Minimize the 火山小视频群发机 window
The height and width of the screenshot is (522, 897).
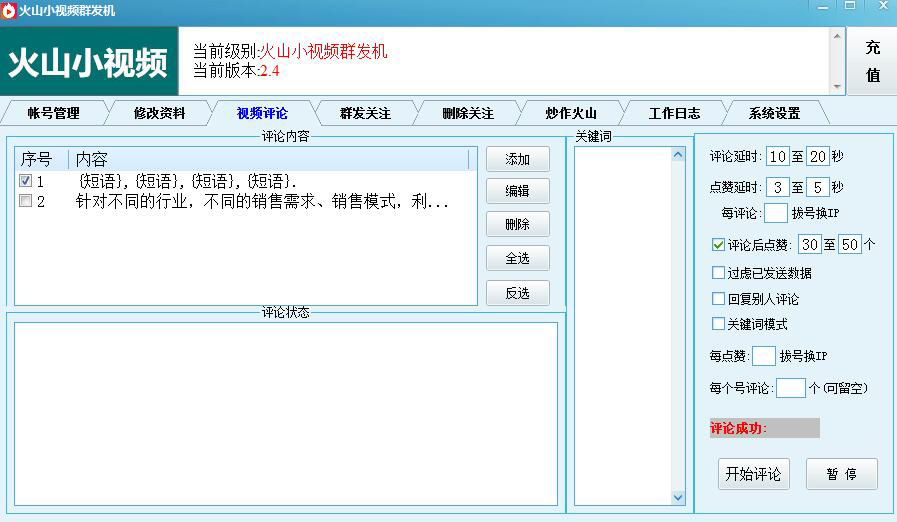coord(823,6)
